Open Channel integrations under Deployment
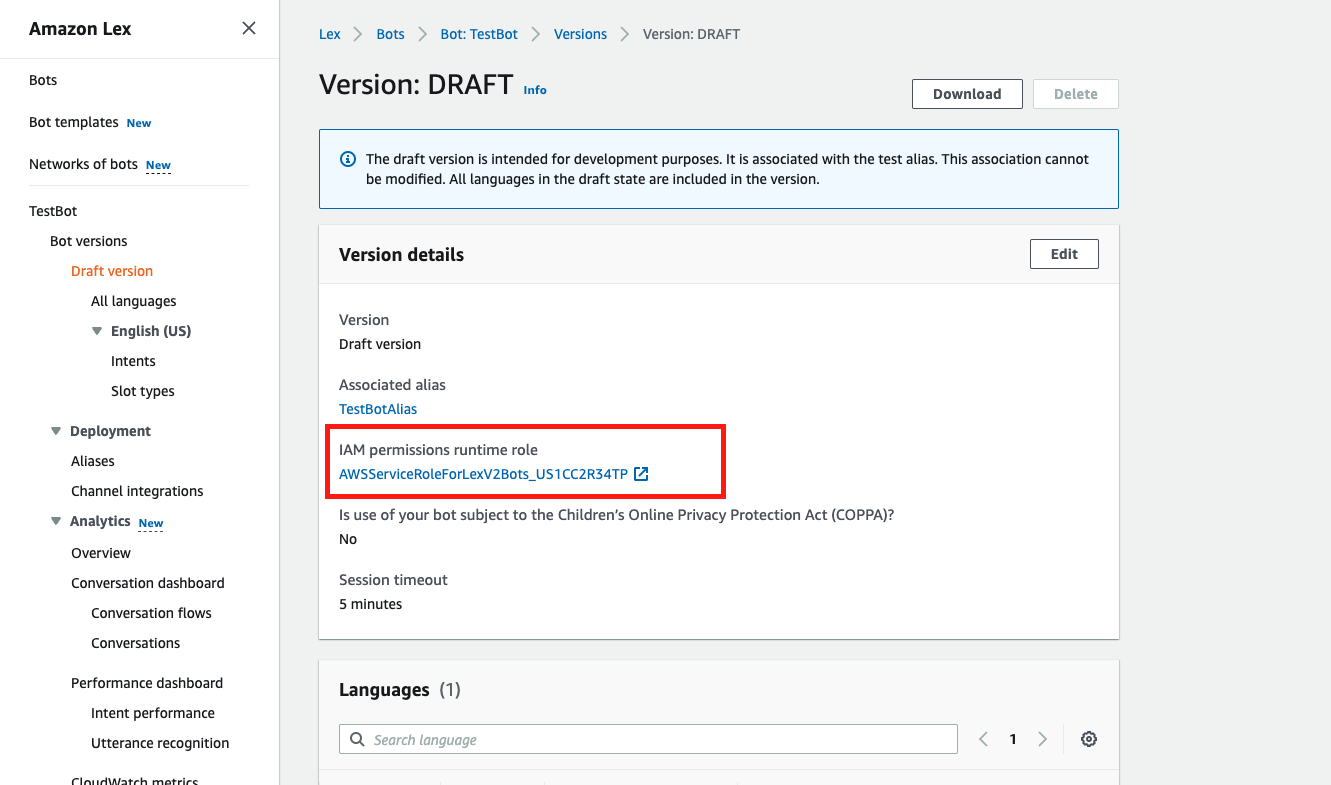 pyautogui.click(x=137, y=491)
